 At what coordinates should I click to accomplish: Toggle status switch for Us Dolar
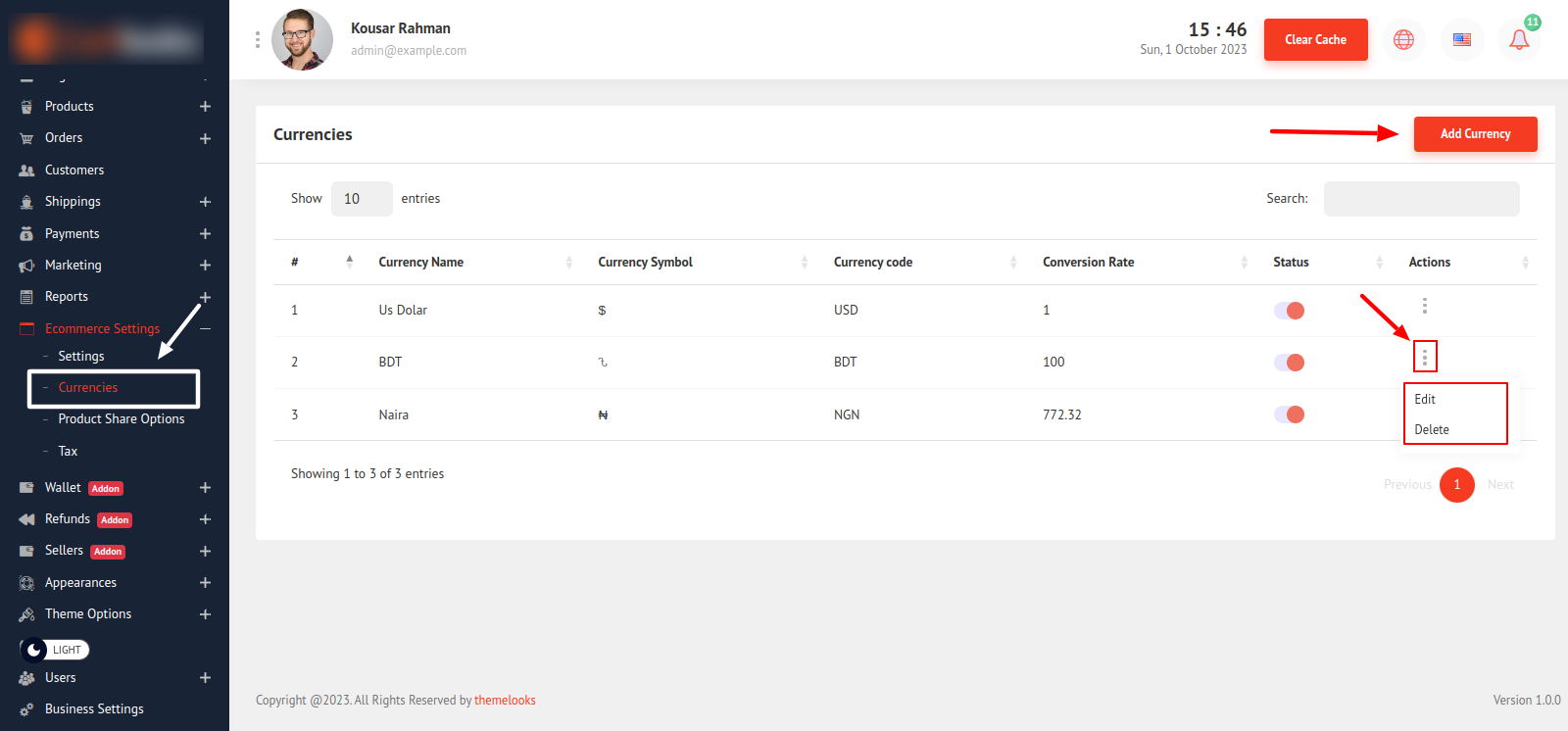pyautogui.click(x=1289, y=311)
